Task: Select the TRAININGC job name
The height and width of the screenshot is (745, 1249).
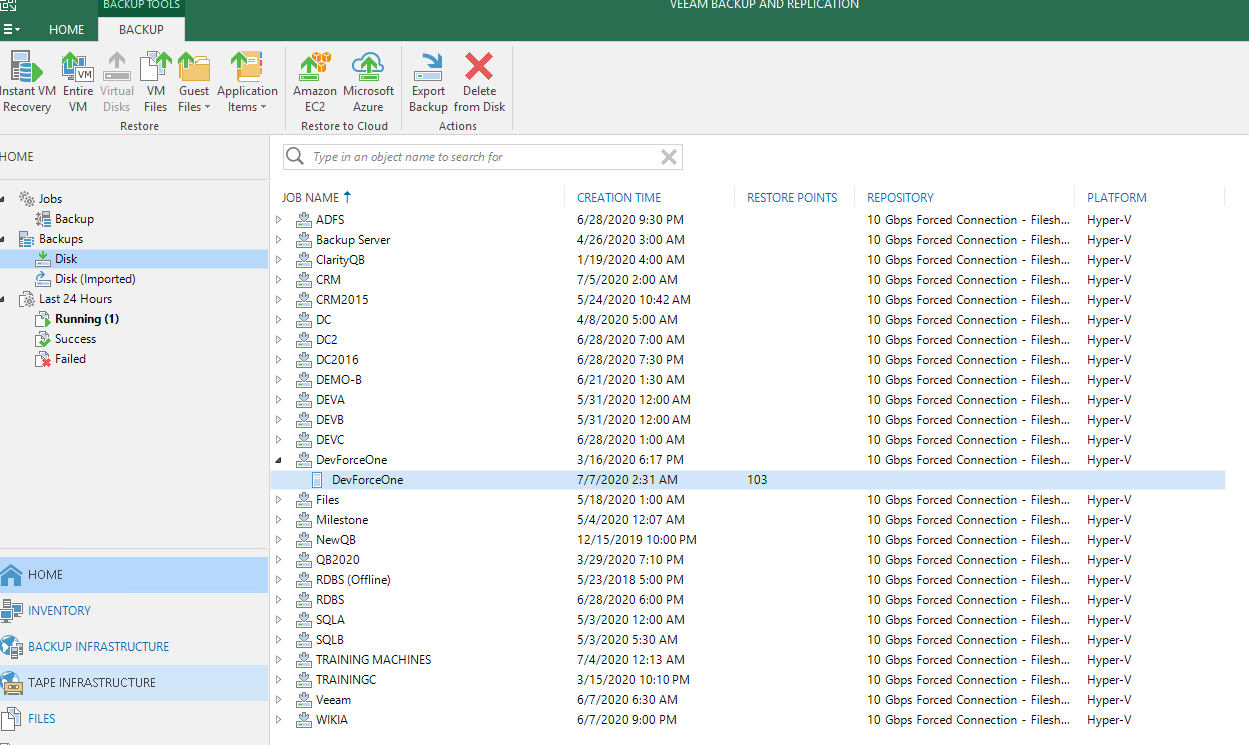Action: click(x=346, y=679)
